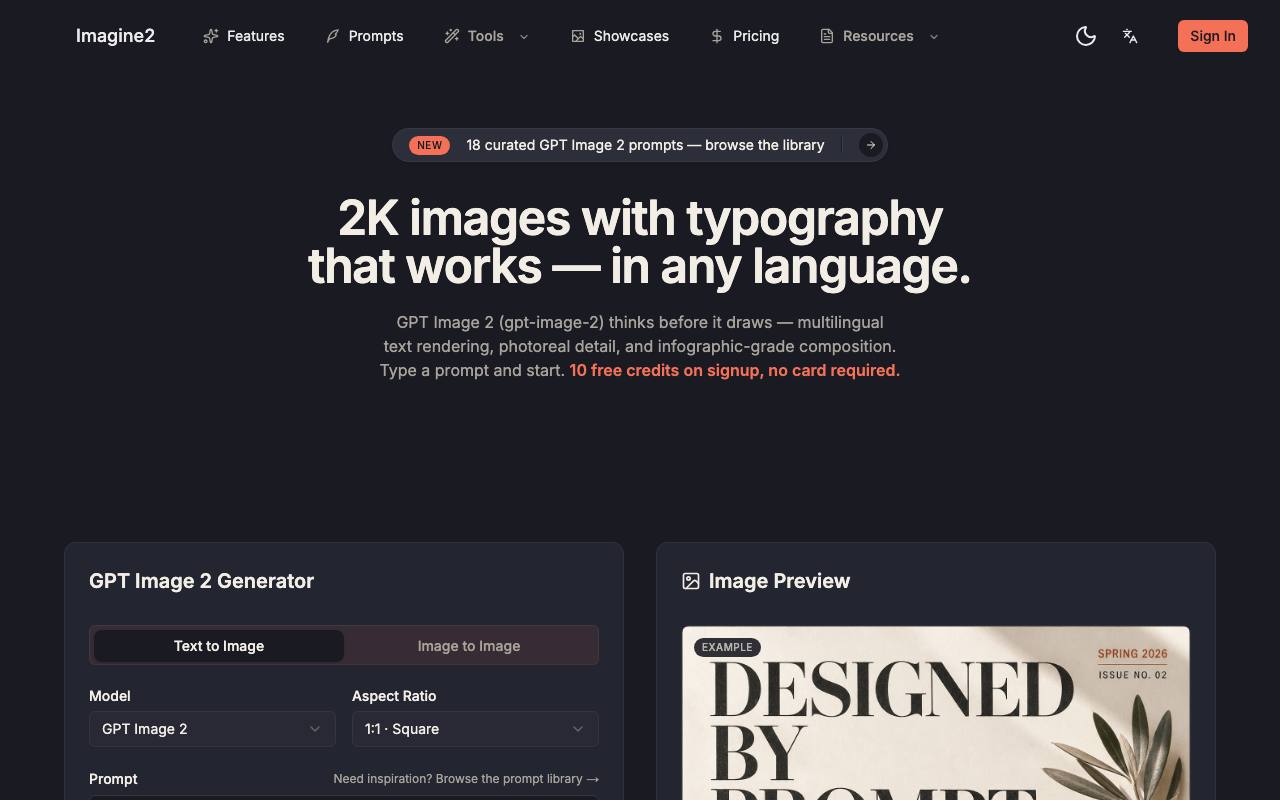Open the 18 curated prompts announcement link
This screenshot has height=800, width=1280.
(640, 145)
